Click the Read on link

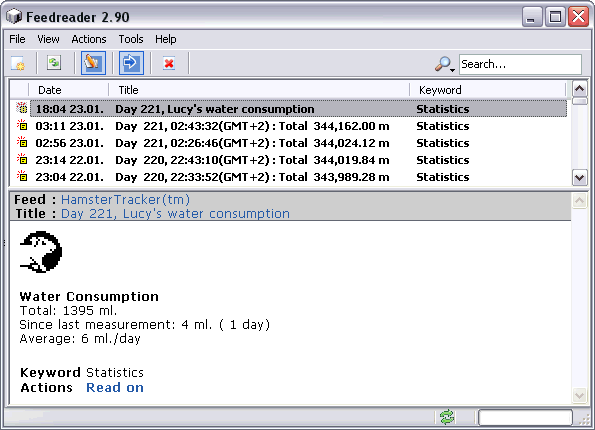(115, 387)
